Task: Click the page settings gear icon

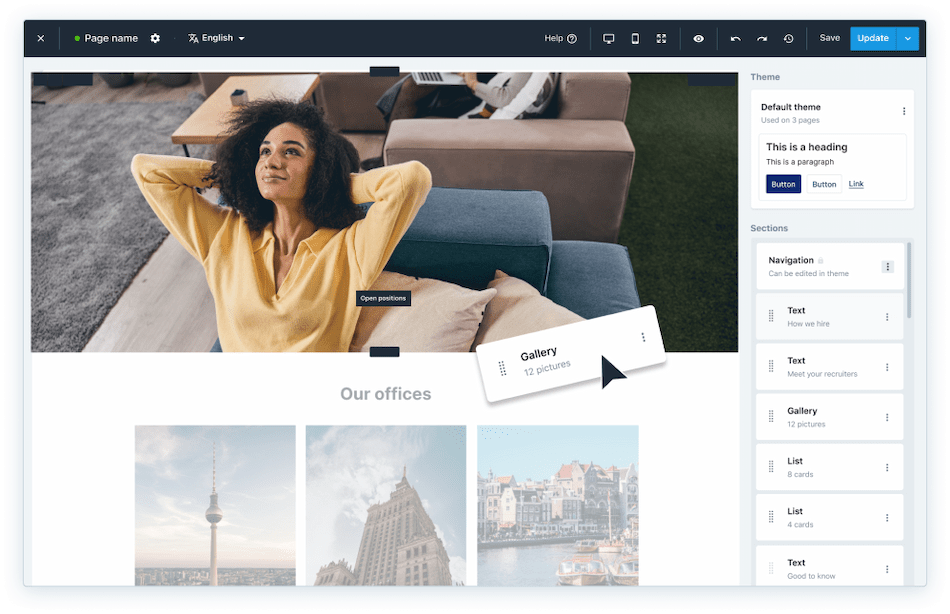Action: pyautogui.click(x=155, y=38)
